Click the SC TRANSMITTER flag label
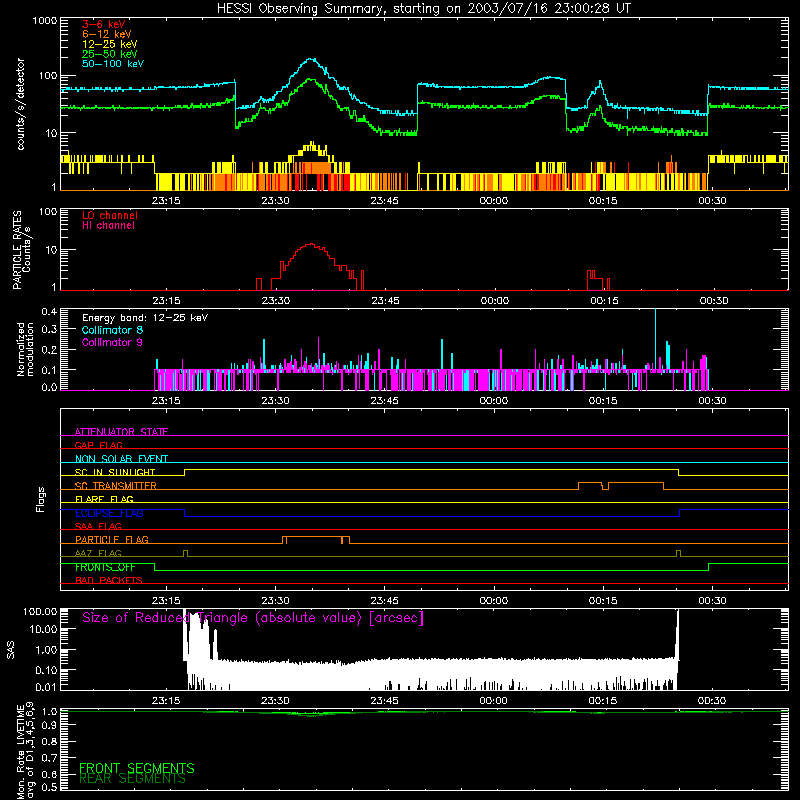This screenshot has height=800, width=800. [x=116, y=485]
